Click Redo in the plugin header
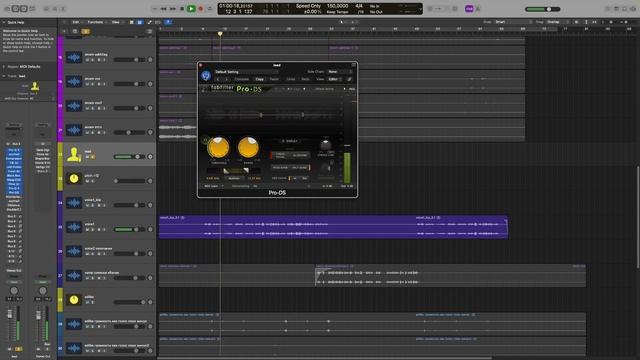This screenshot has width=640, height=360. click(305, 79)
